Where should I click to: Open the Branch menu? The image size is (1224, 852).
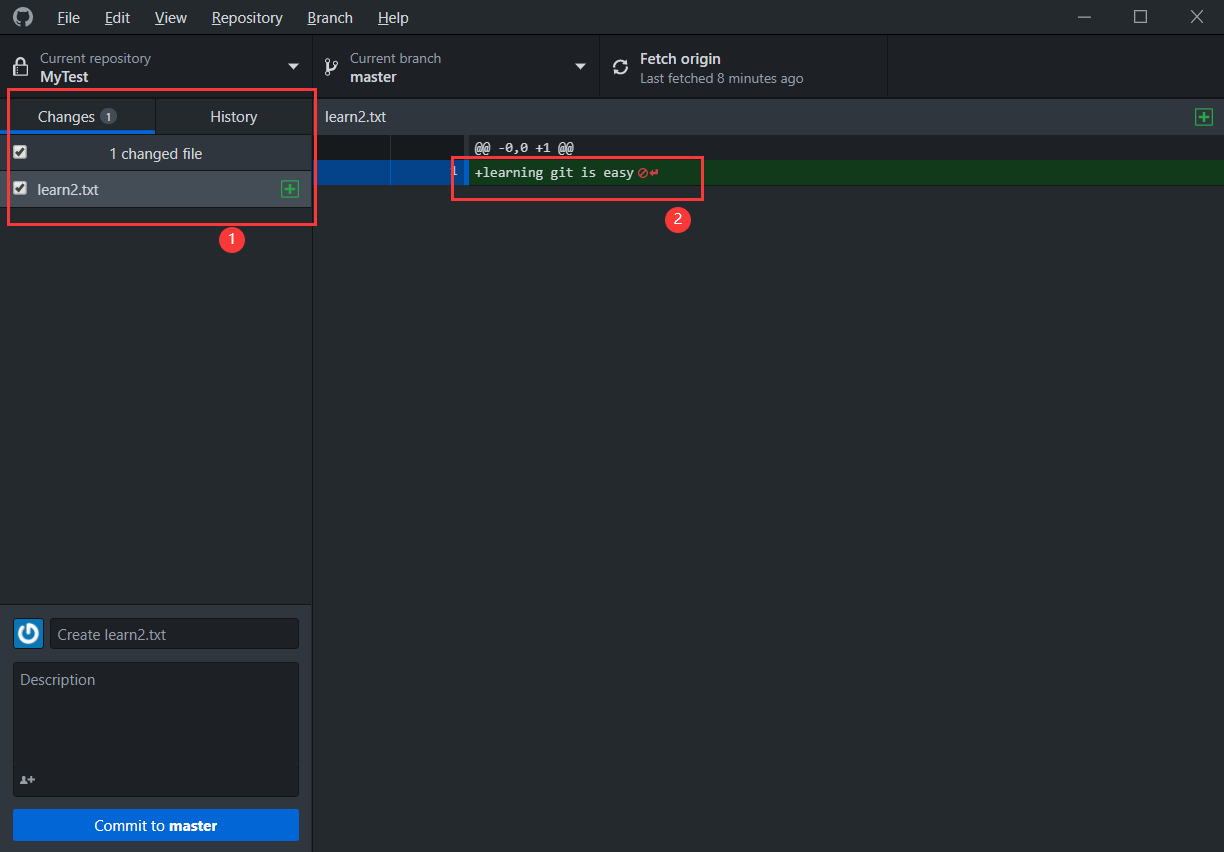[330, 18]
